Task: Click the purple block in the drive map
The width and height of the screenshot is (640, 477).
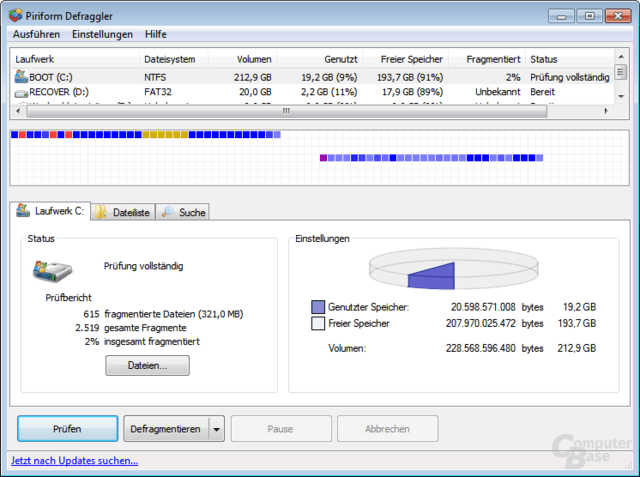Action: pyautogui.click(x=324, y=158)
